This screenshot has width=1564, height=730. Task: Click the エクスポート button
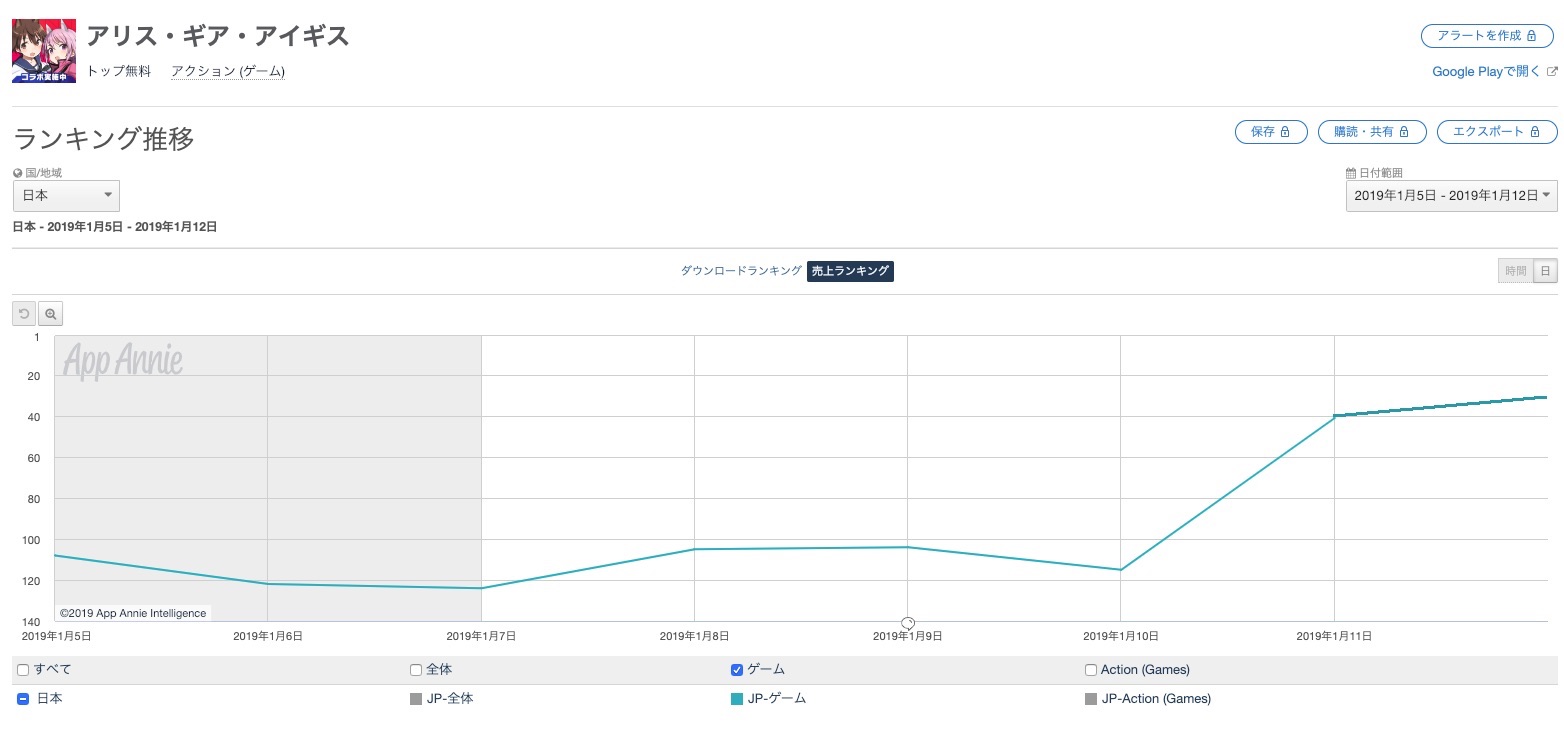tap(1497, 132)
